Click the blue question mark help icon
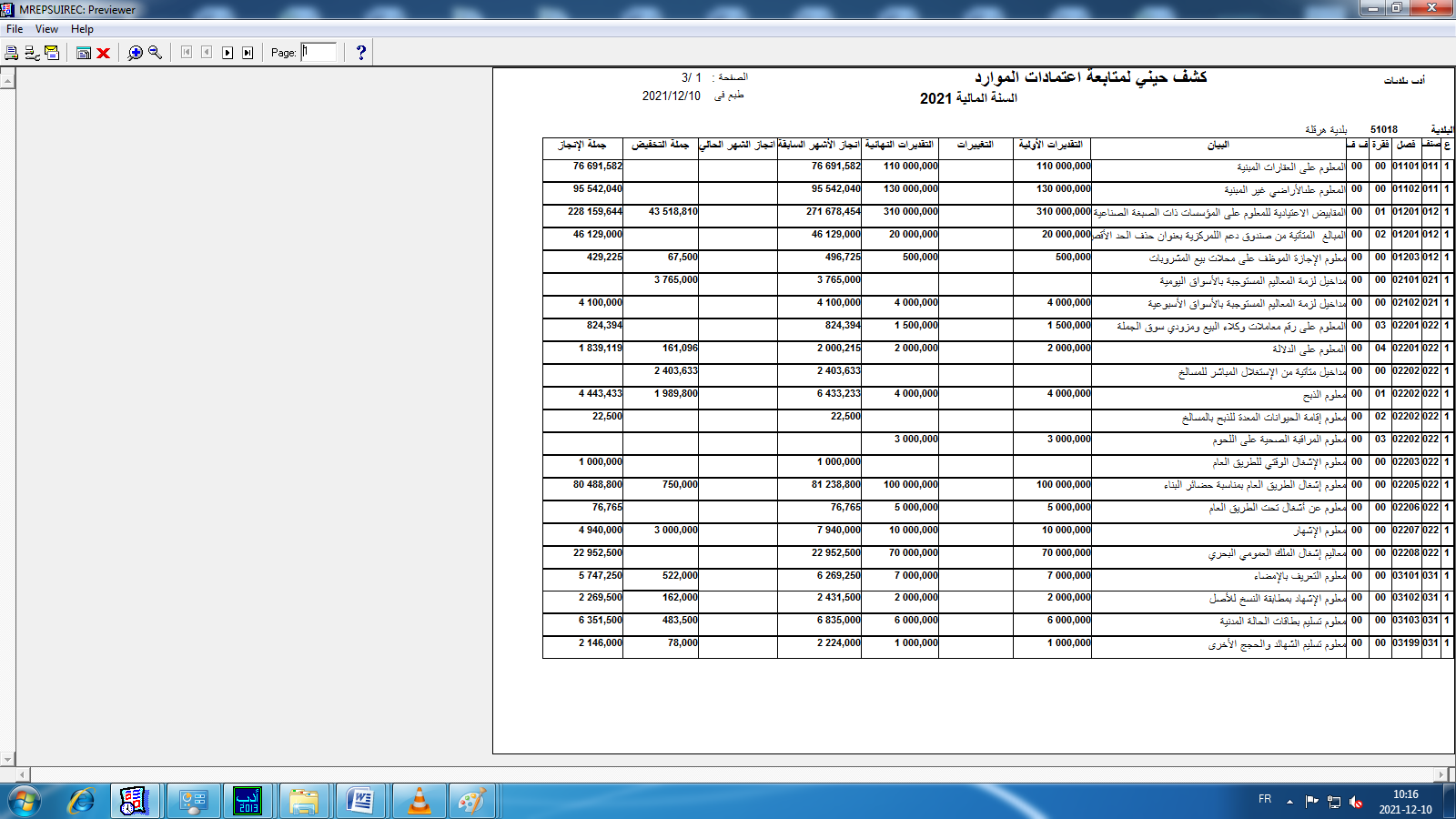Image resolution: width=1456 pixels, height=819 pixels. click(x=361, y=53)
